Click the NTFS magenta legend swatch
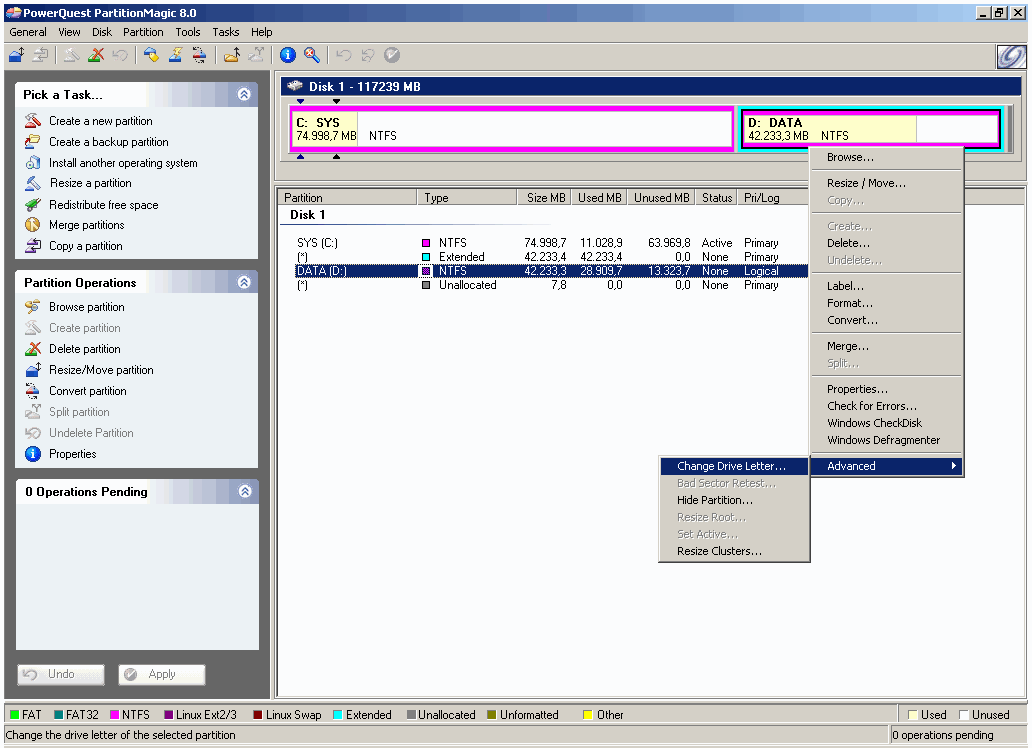1032x748 pixels. click(114, 715)
